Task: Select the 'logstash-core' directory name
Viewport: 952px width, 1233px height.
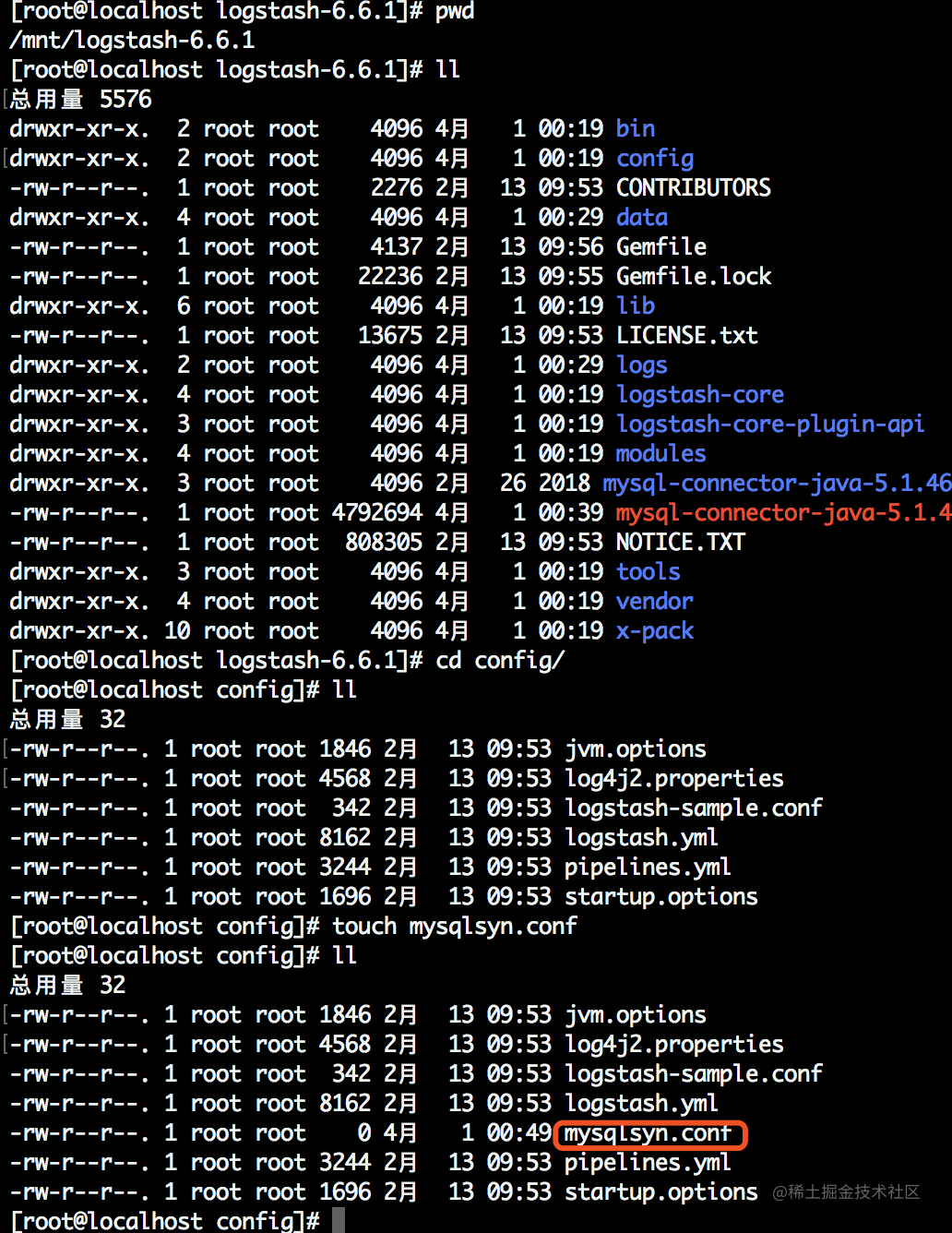Action: tap(700, 395)
